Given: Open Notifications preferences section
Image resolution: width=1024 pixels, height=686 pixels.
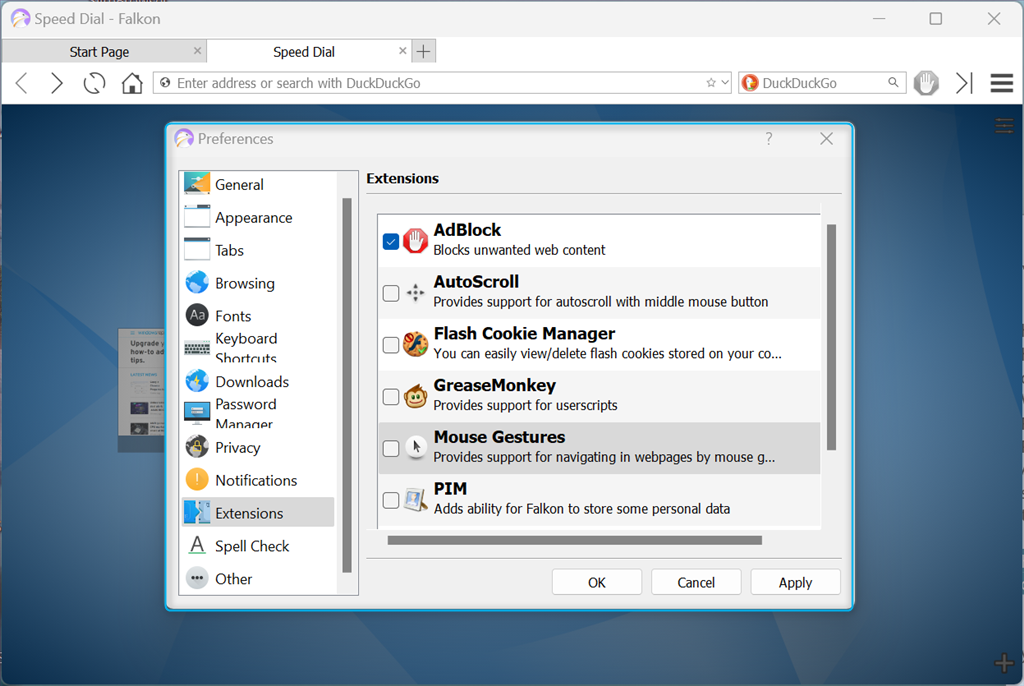Looking at the screenshot, I should [258, 480].
